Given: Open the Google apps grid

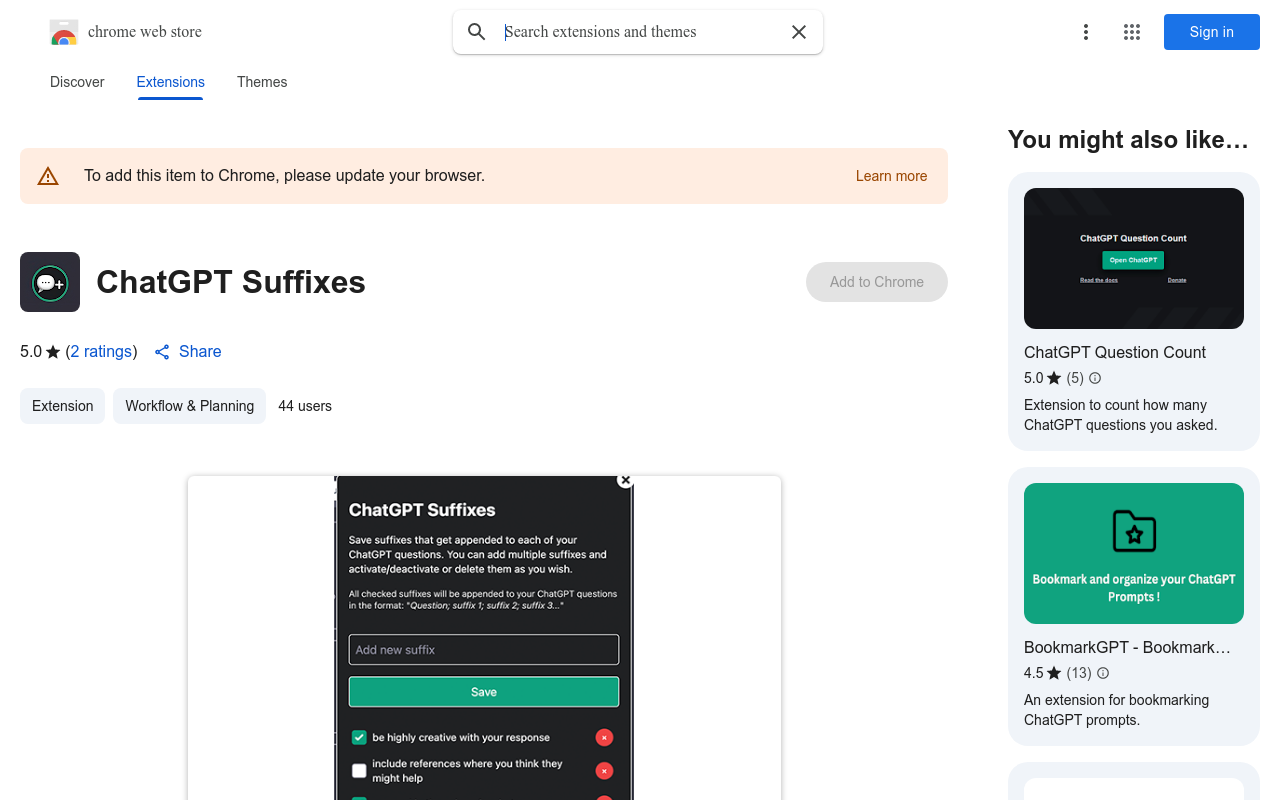Looking at the screenshot, I should [x=1132, y=32].
